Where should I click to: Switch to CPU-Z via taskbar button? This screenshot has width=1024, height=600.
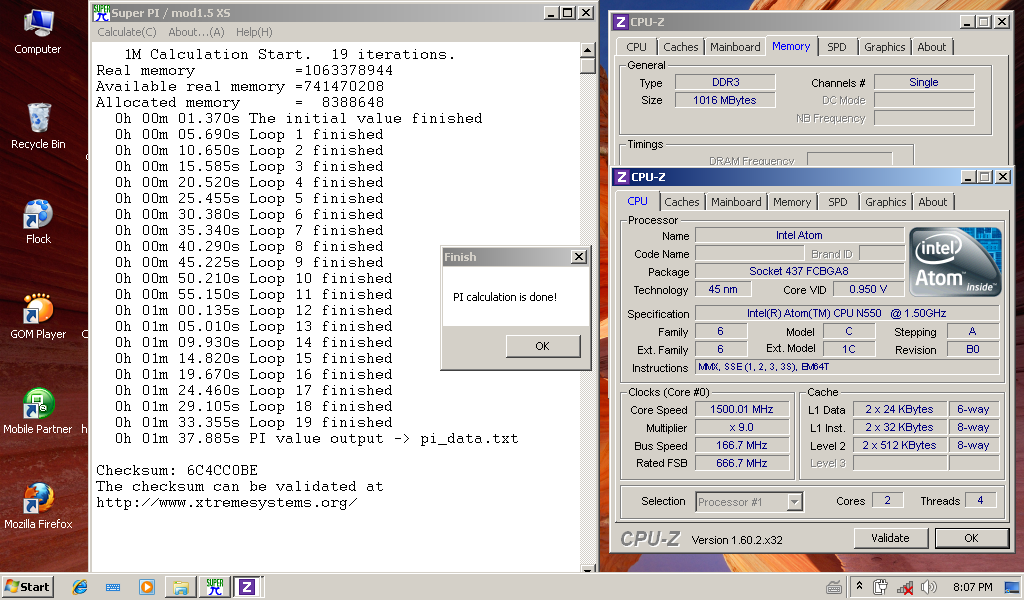tap(248, 587)
